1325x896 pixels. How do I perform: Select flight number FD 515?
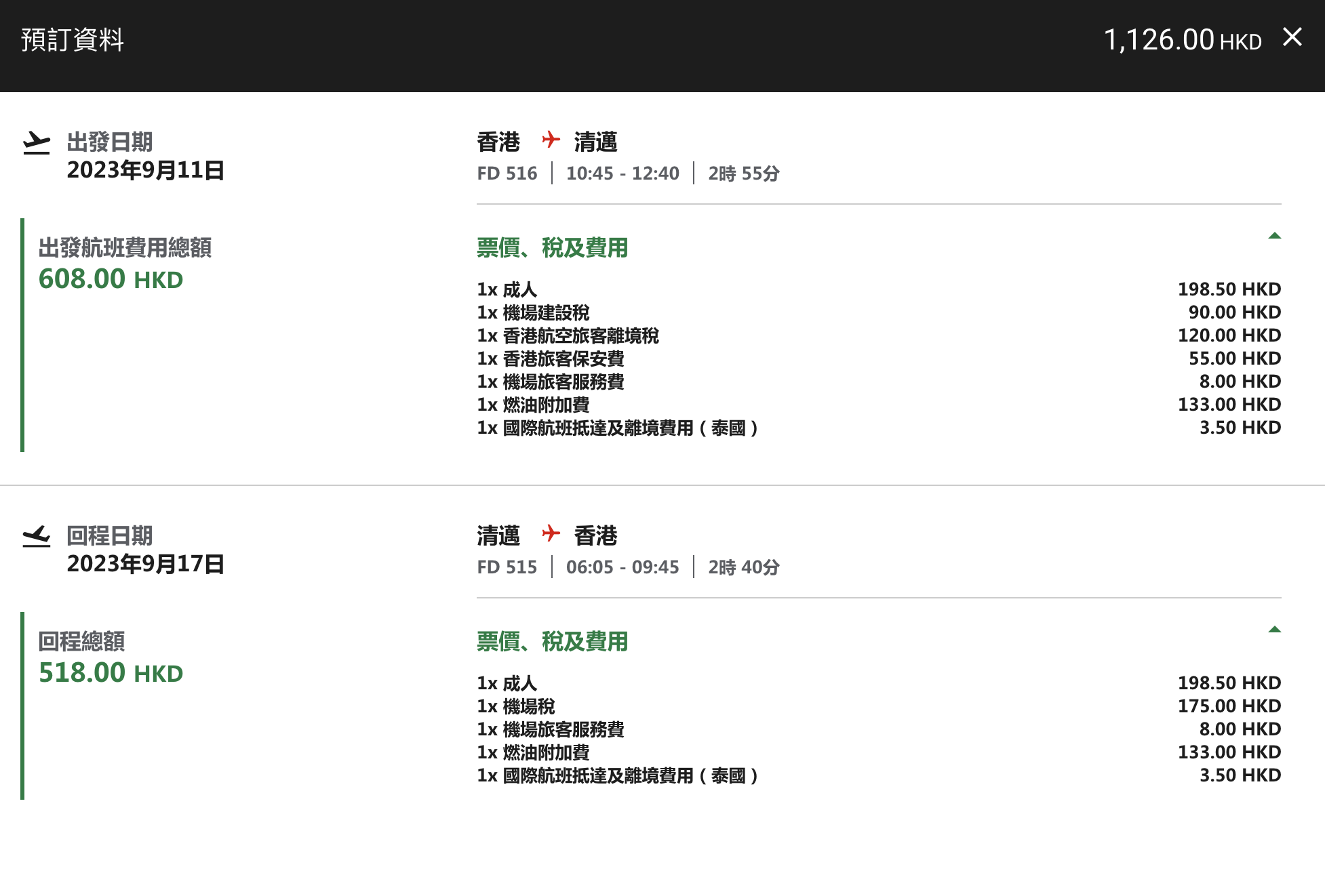[x=507, y=567]
